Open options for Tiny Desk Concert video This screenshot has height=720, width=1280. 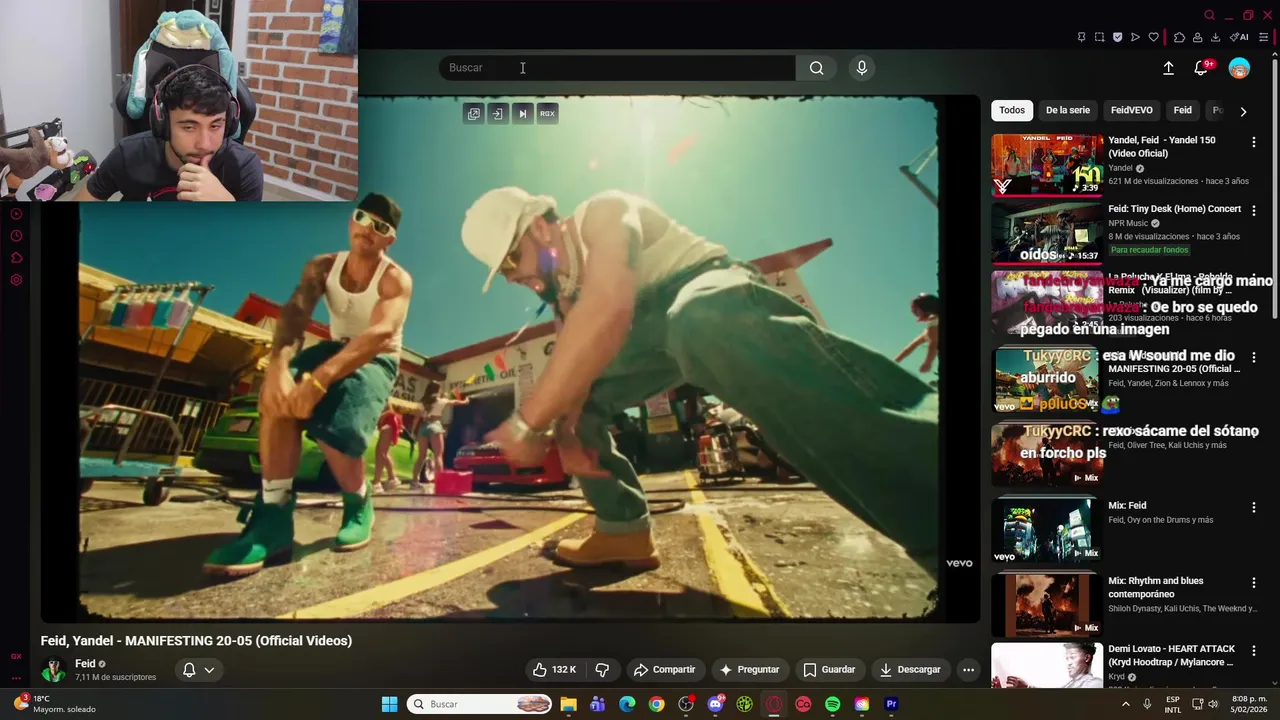click(x=1253, y=211)
